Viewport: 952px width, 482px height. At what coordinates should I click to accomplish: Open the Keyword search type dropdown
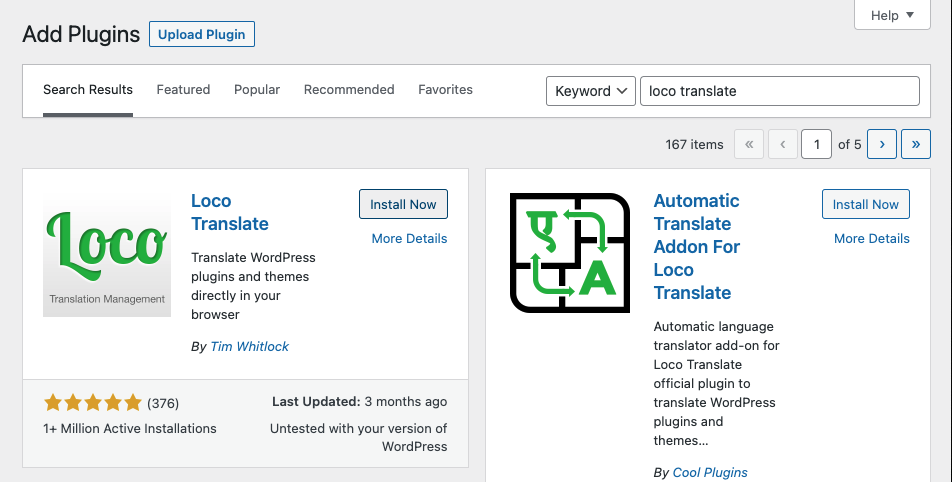tap(590, 91)
